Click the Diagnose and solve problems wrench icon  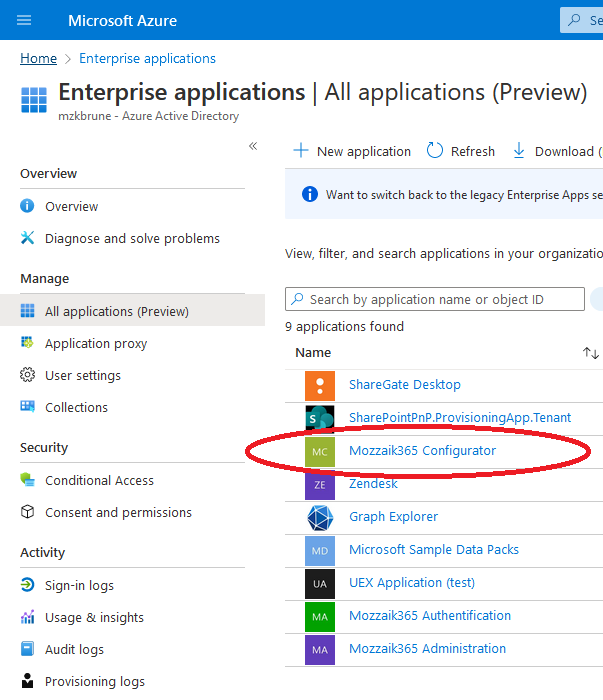point(27,238)
